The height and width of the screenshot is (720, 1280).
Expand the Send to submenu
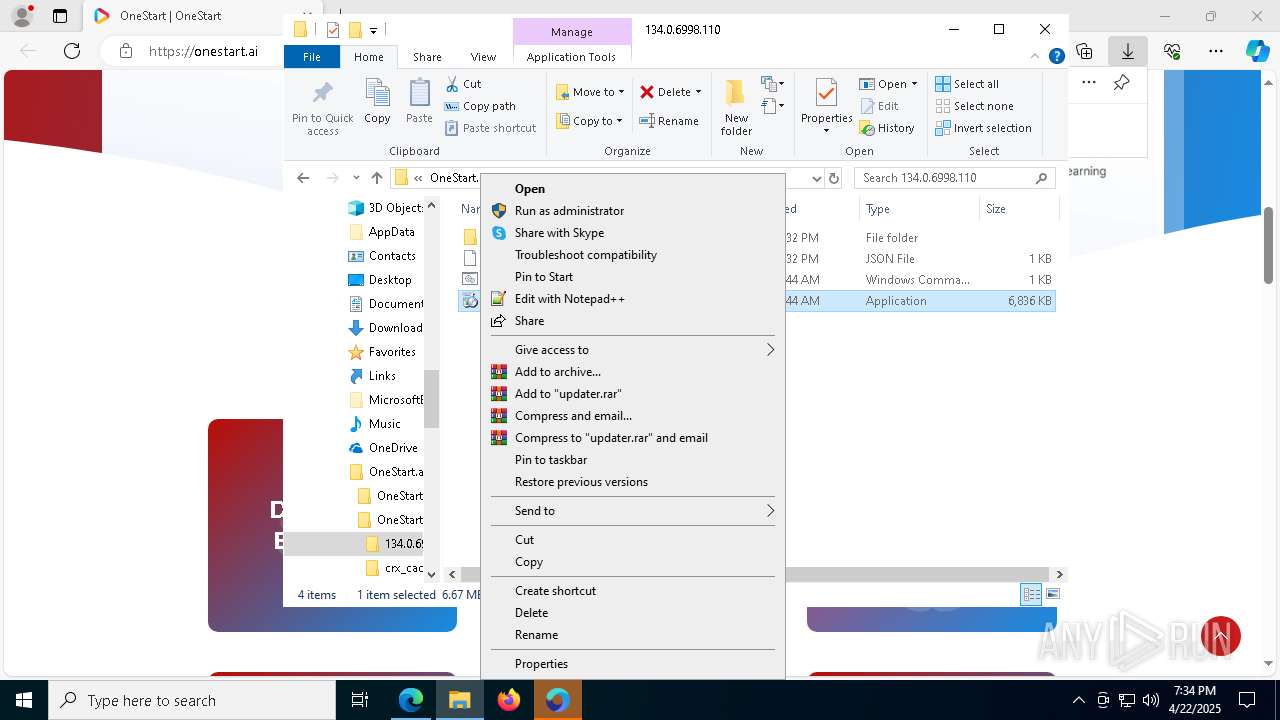632,511
